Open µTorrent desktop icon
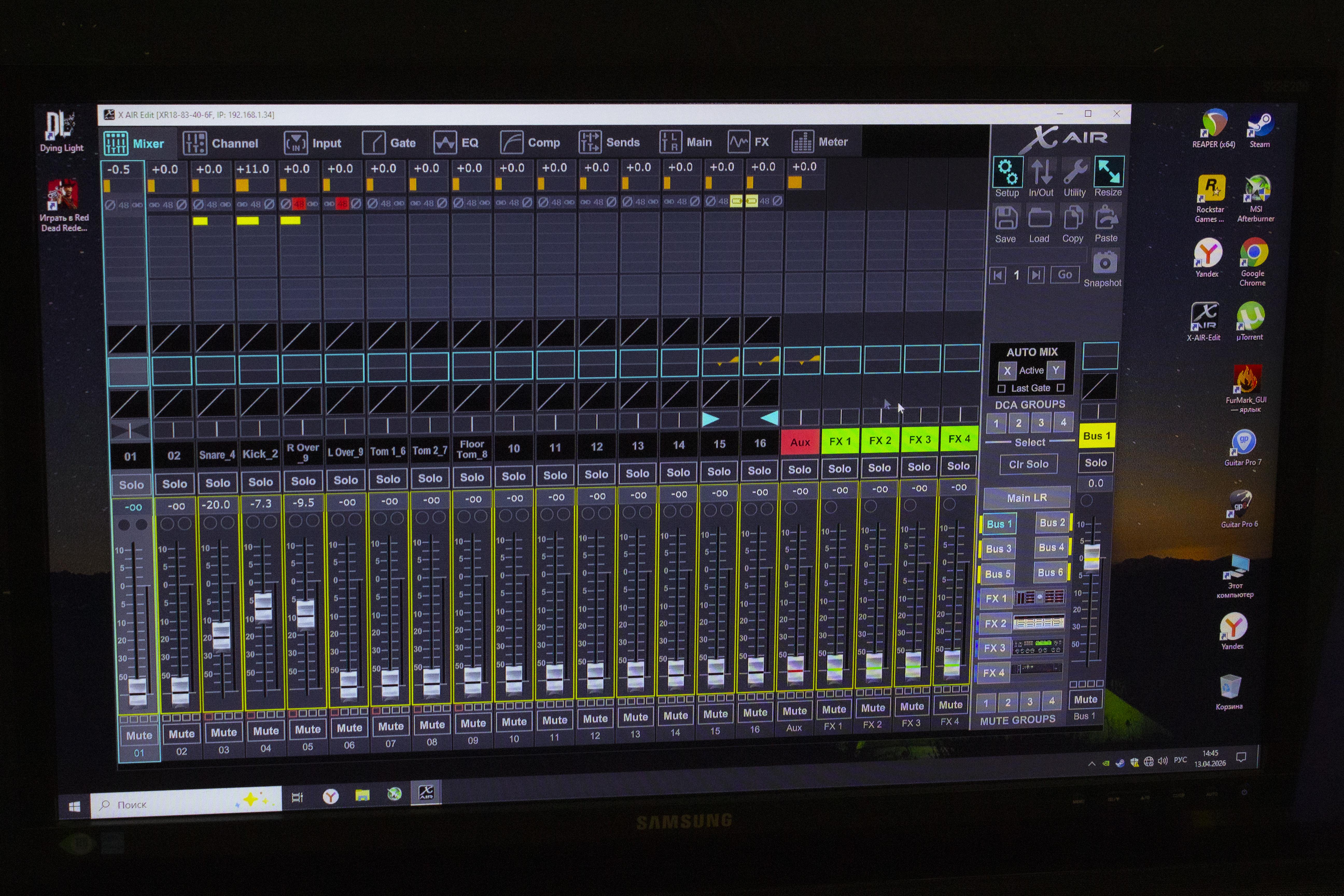 (x=1250, y=321)
